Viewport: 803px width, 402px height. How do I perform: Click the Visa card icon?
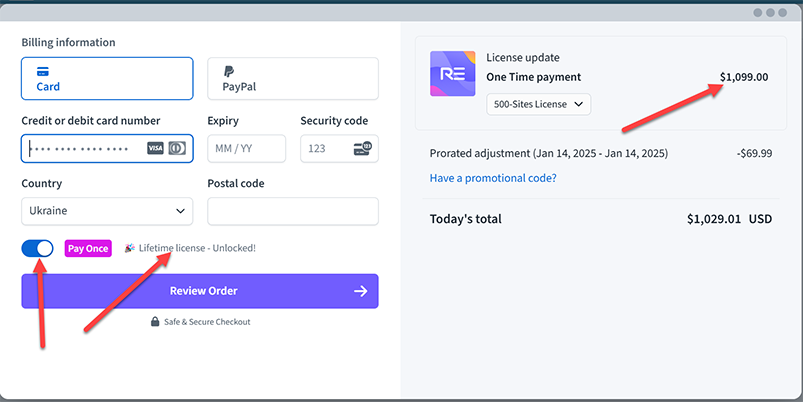pyautogui.click(x=155, y=149)
